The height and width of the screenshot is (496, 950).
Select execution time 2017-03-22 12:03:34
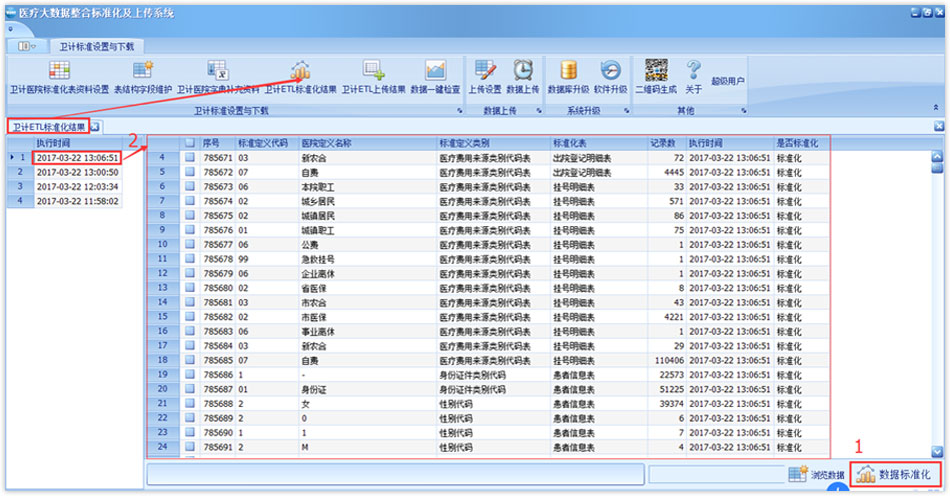[x=77, y=187]
